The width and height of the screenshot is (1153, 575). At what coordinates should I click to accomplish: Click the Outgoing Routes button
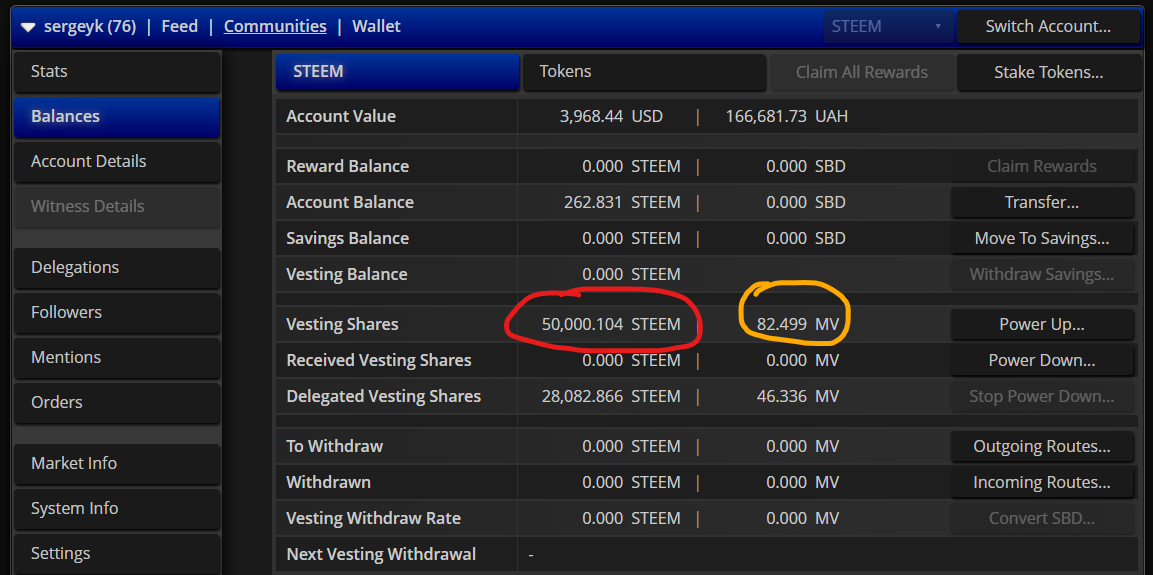coord(1042,446)
